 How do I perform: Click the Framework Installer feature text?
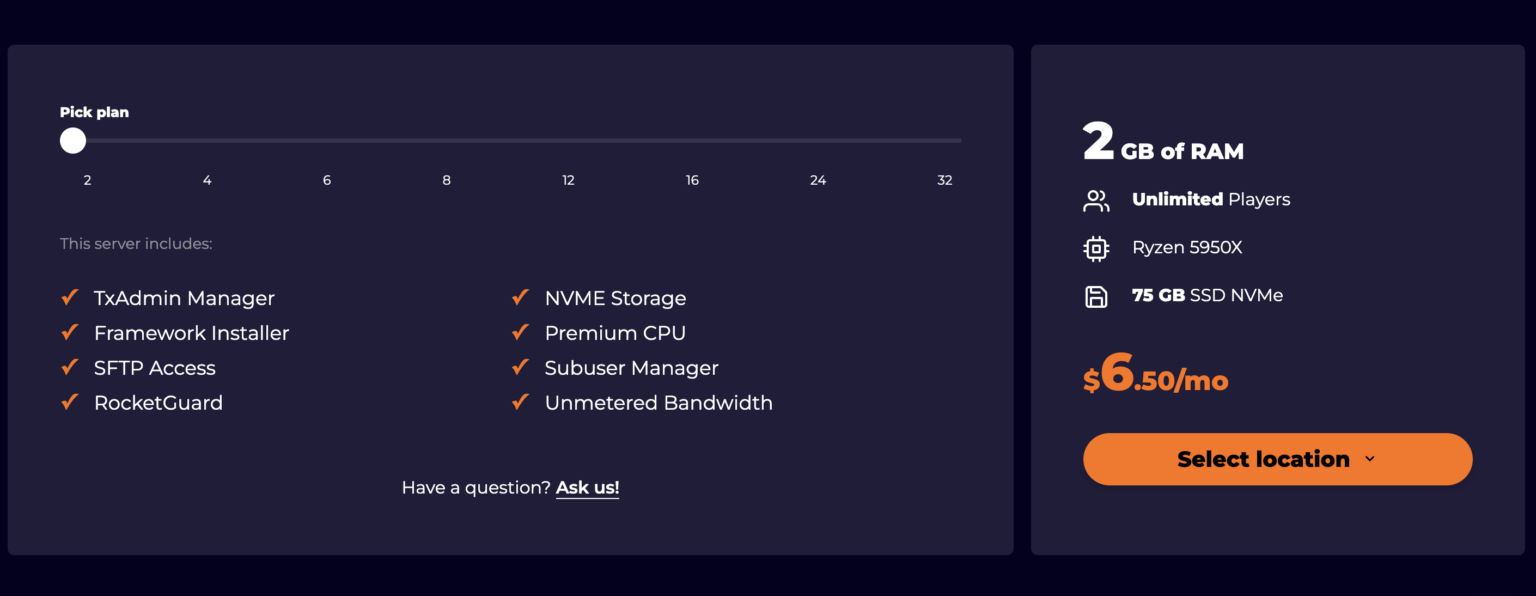[x=191, y=332]
